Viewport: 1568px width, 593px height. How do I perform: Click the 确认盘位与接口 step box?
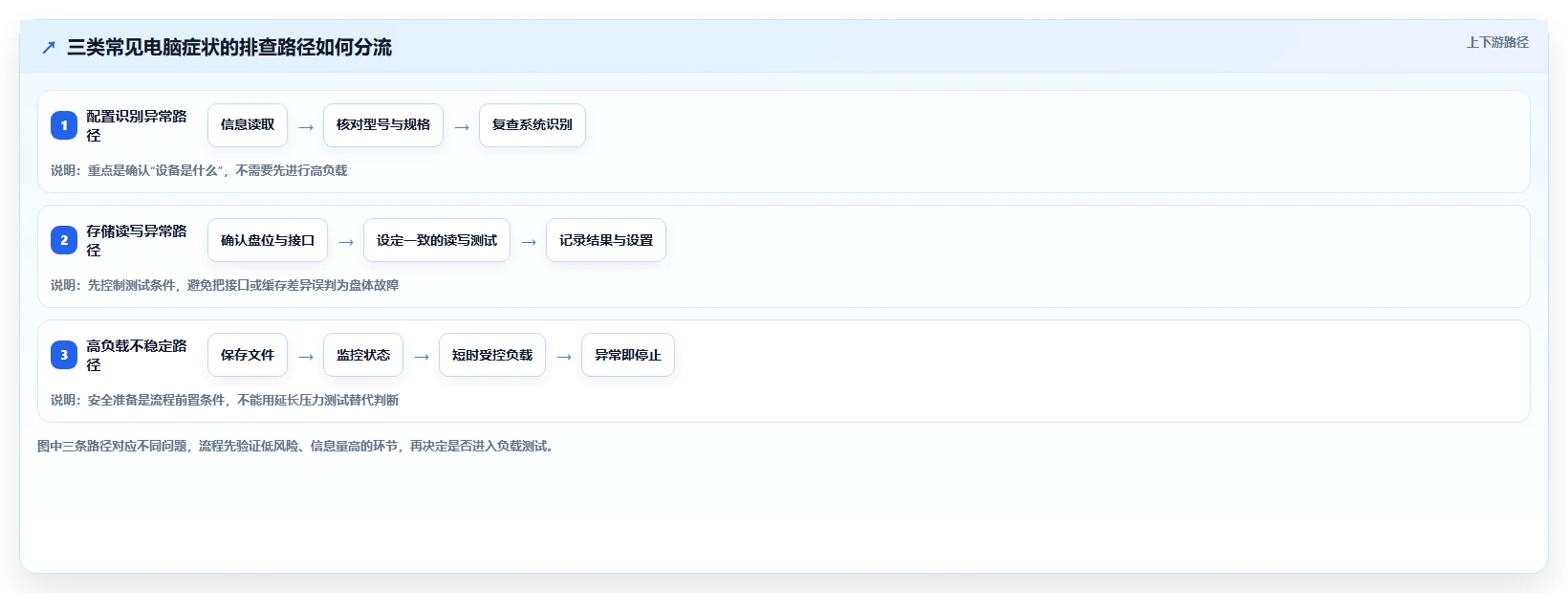point(268,240)
